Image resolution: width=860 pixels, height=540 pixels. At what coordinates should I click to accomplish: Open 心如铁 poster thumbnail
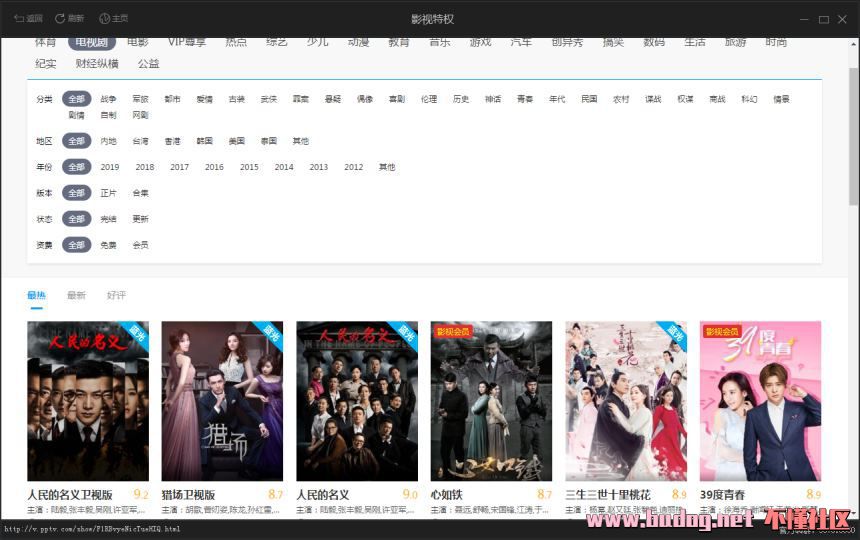click(x=491, y=401)
